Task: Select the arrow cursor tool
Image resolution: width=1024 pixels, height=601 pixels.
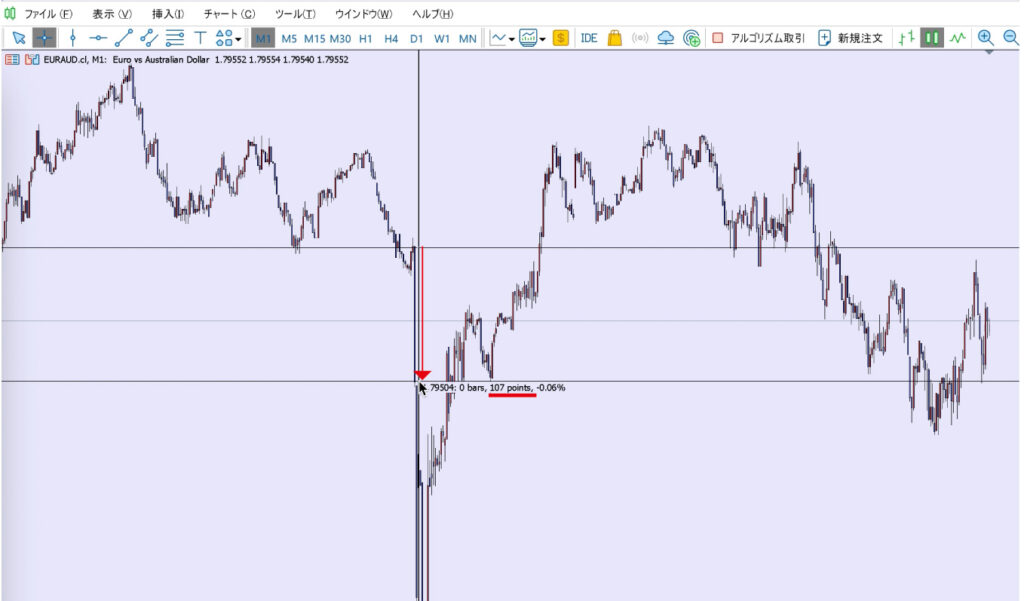Action: coord(19,38)
